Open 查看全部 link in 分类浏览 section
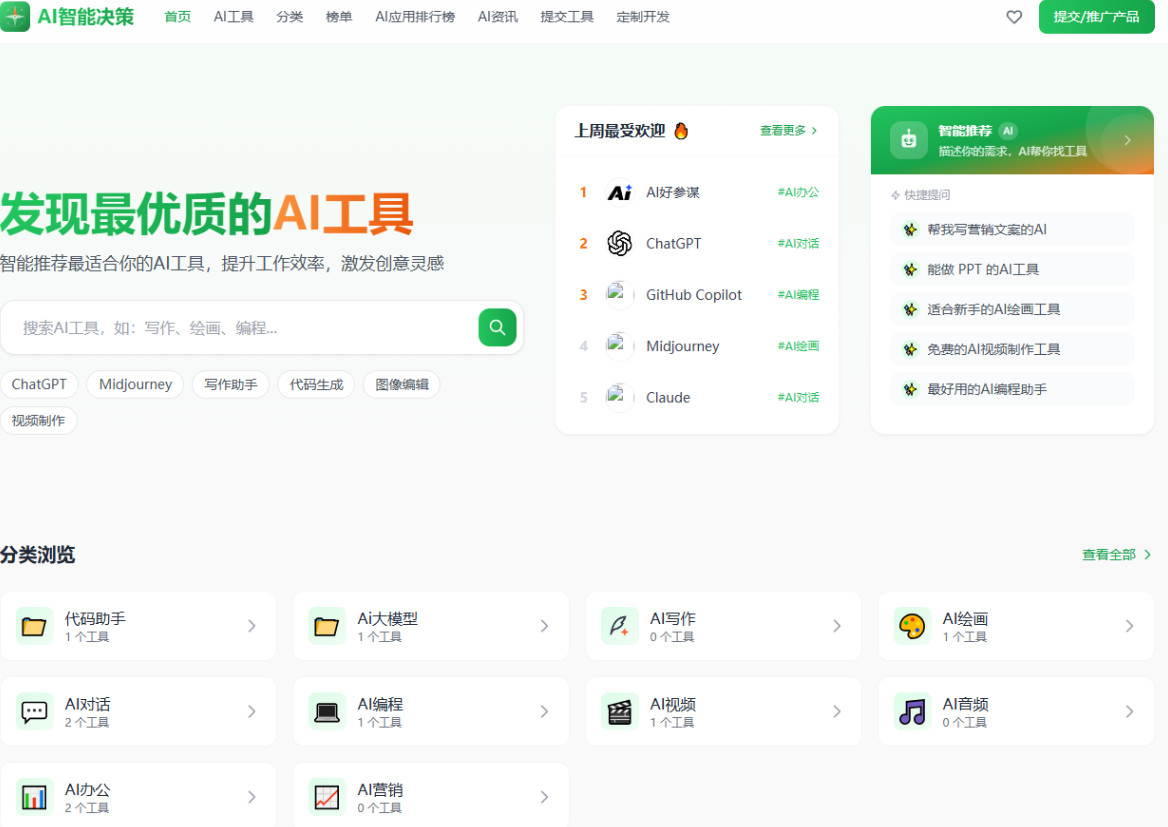Image resolution: width=1168 pixels, height=827 pixels. coord(1110,554)
